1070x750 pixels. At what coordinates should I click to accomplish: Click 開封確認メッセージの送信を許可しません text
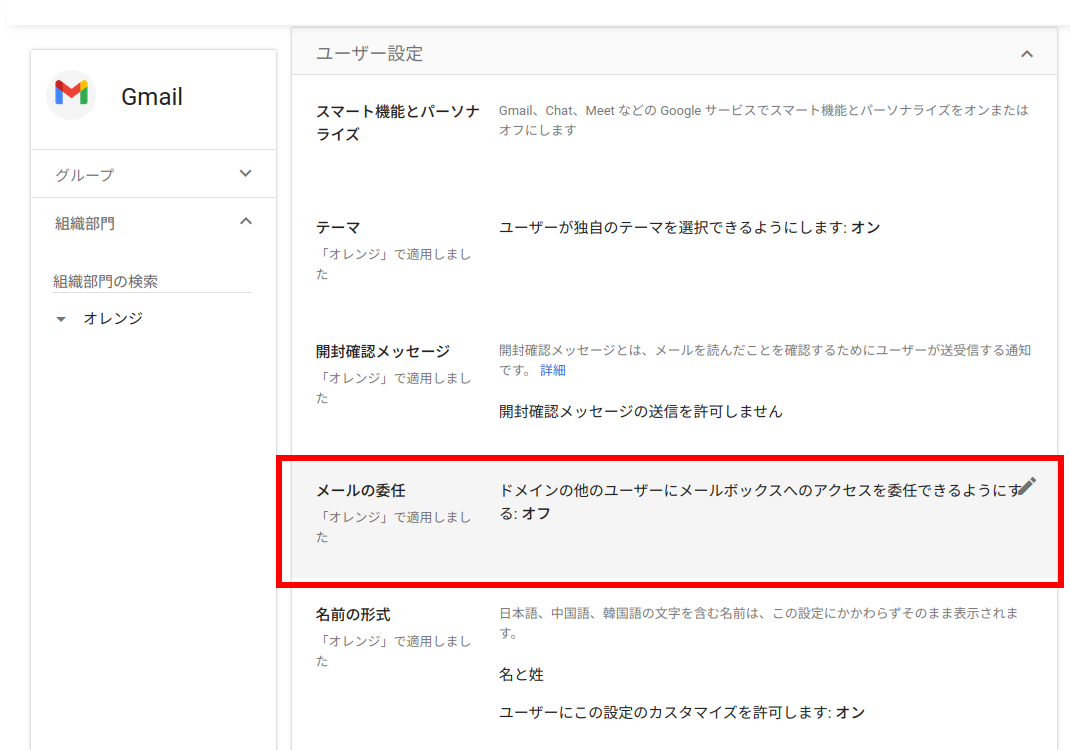tap(640, 411)
